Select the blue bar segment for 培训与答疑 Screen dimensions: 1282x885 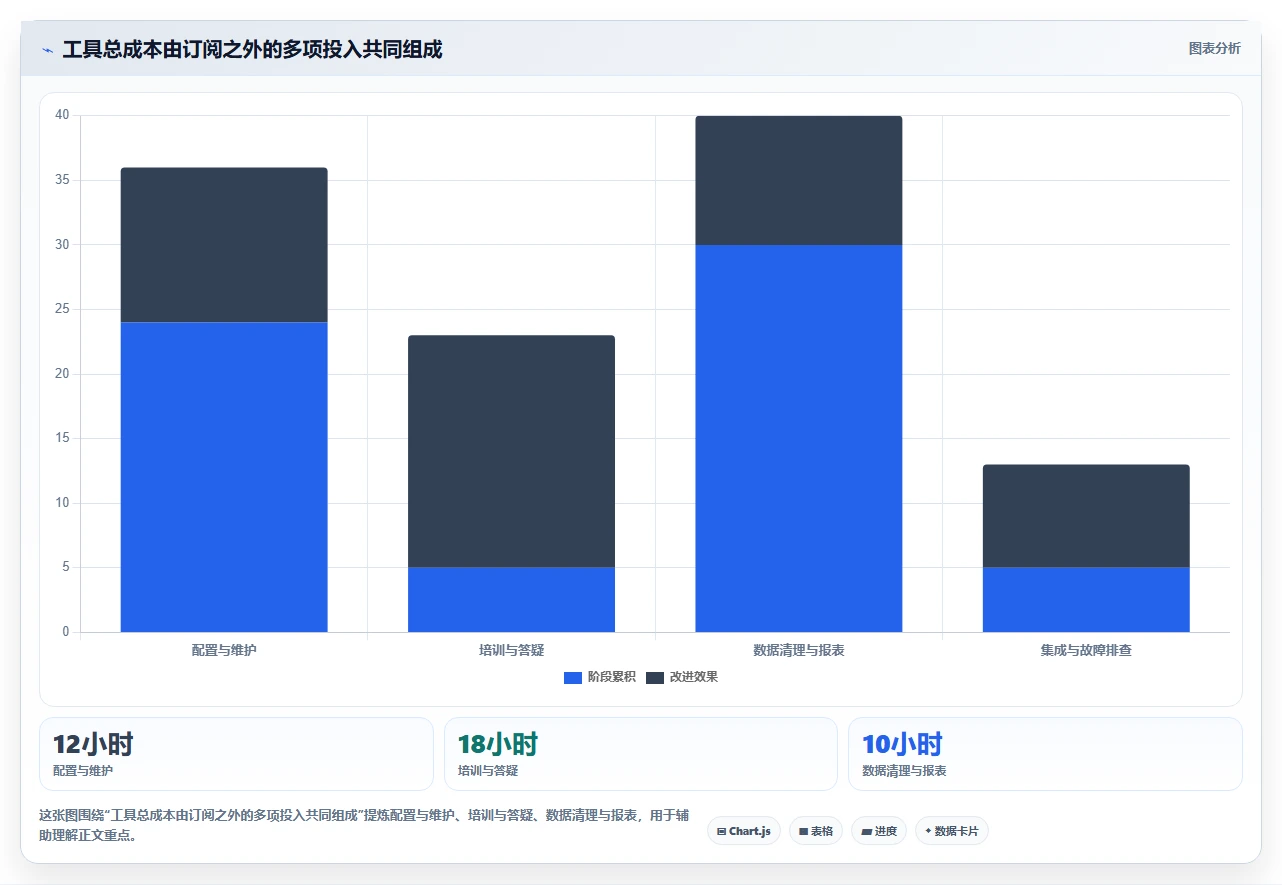[511, 600]
